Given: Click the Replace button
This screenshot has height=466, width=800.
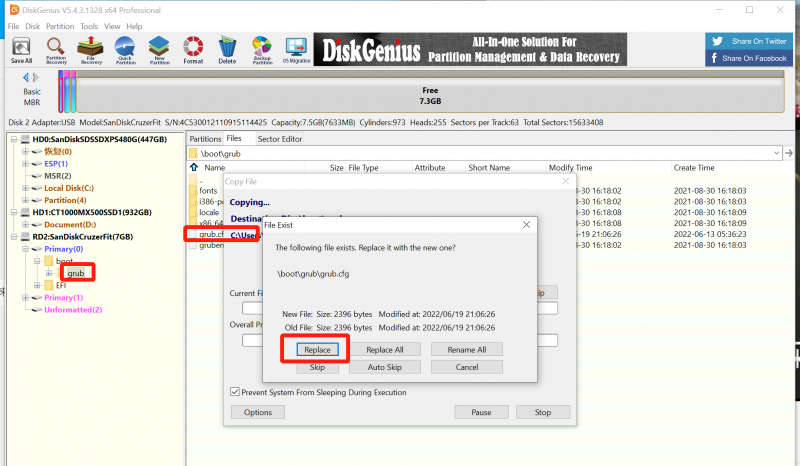Looking at the screenshot, I should point(317,350).
